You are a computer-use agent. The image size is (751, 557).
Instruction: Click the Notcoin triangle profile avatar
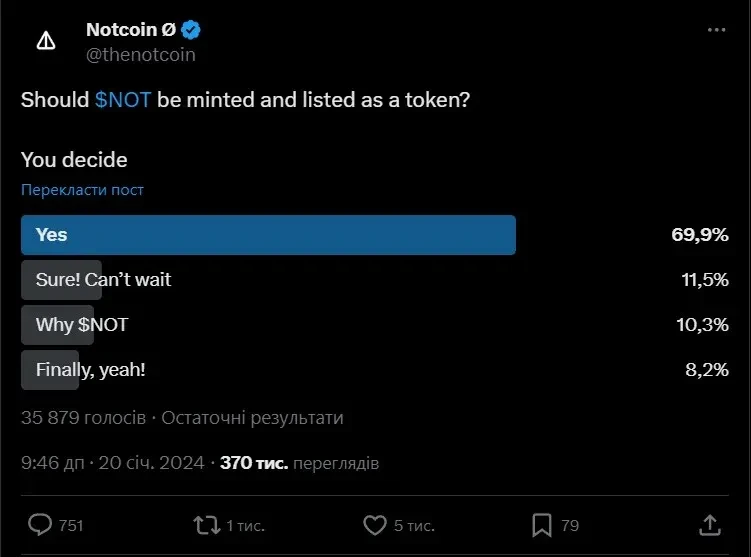[x=46, y=42]
